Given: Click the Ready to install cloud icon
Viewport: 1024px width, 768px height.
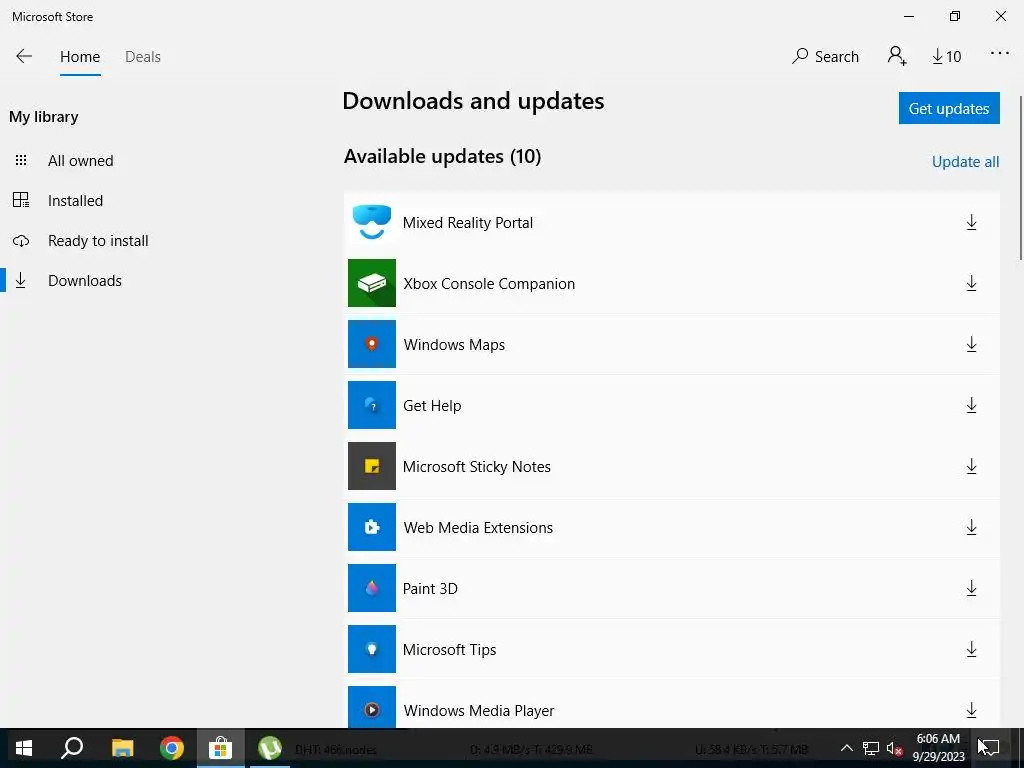Looking at the screenshot, I should (x=21, y=241).
